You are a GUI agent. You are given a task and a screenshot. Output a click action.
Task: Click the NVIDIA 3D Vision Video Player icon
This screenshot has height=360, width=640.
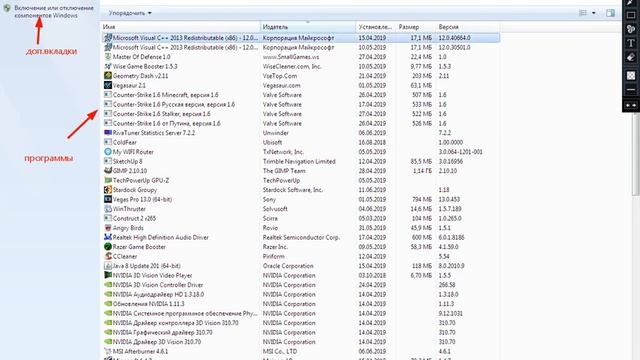point(108,275)
